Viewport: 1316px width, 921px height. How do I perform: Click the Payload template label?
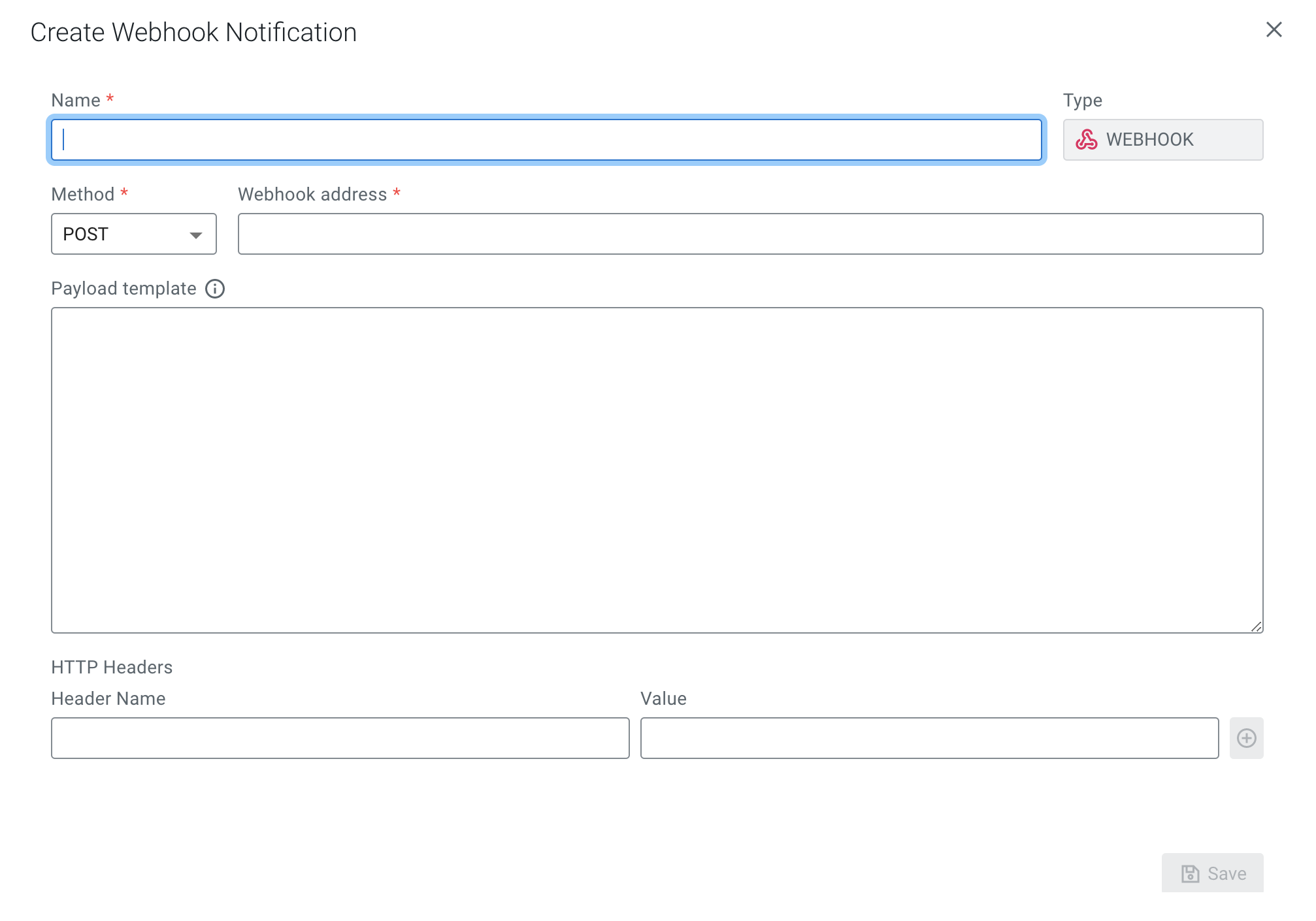(x=123, y=289)
